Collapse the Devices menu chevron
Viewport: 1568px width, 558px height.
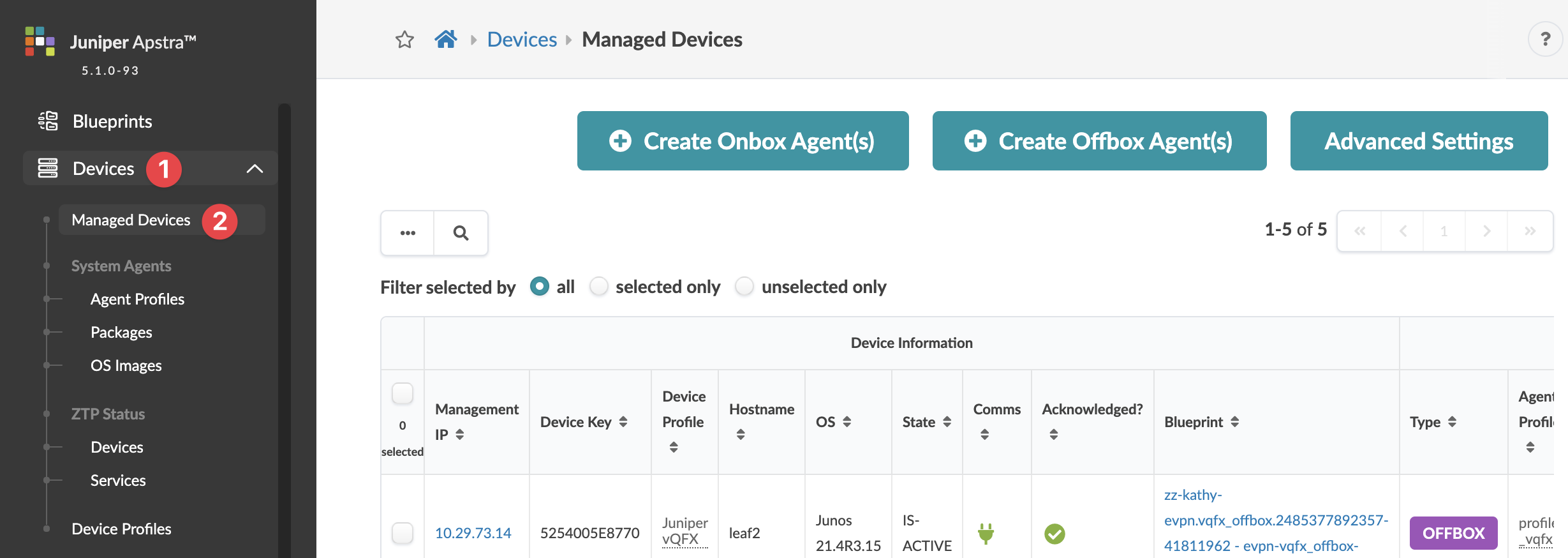255,169
